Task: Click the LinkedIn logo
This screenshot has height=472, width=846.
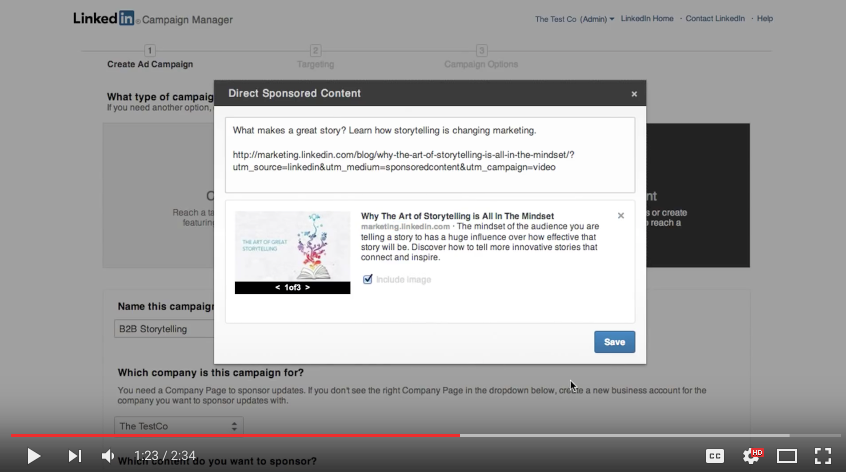Action: 104,18
